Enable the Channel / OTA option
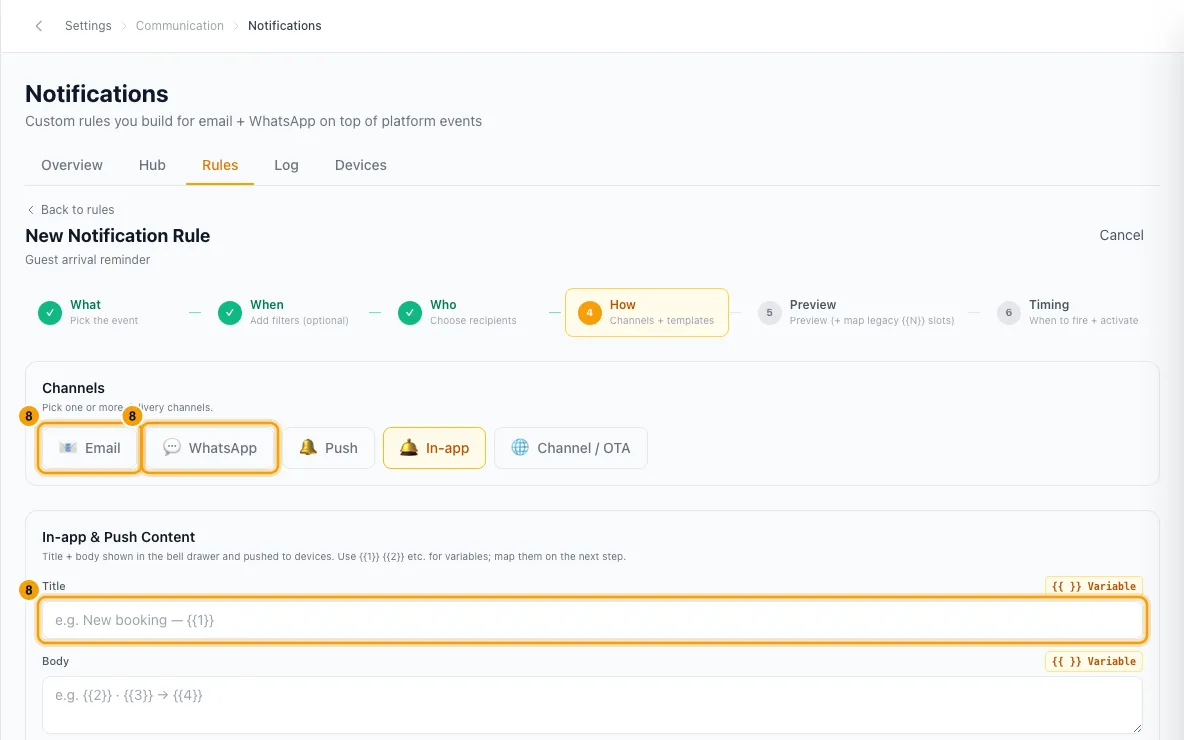Viewport: 1184px width, 740px height. click(571, 448)
